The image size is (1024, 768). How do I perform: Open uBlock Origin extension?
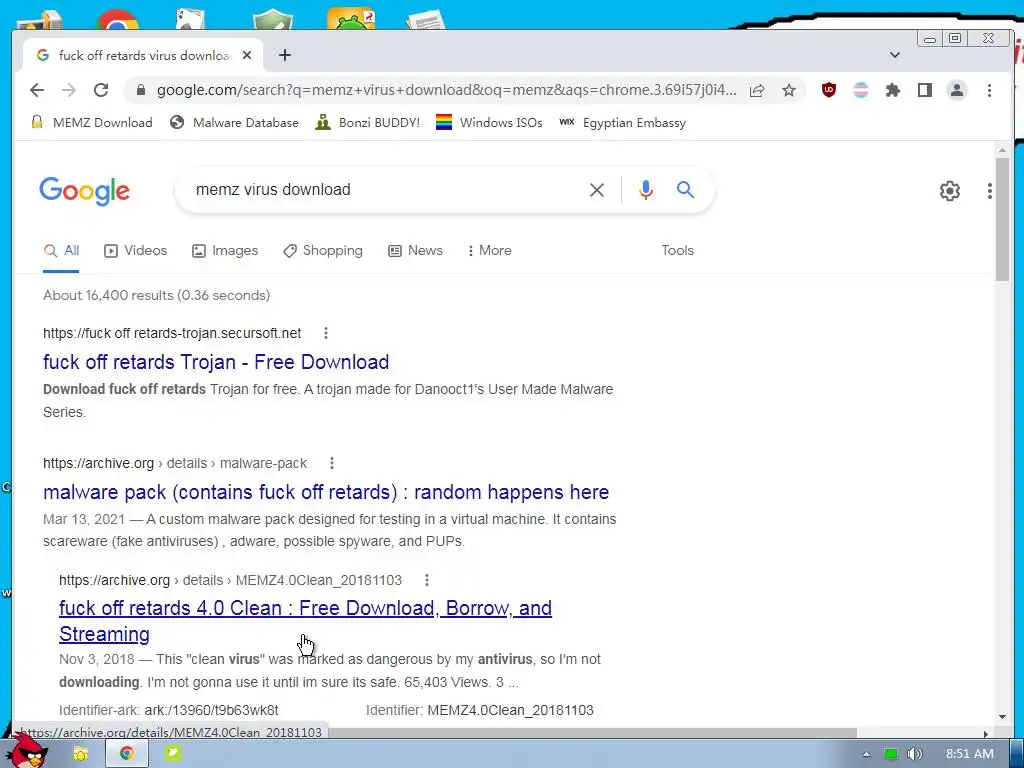(829, 90)
